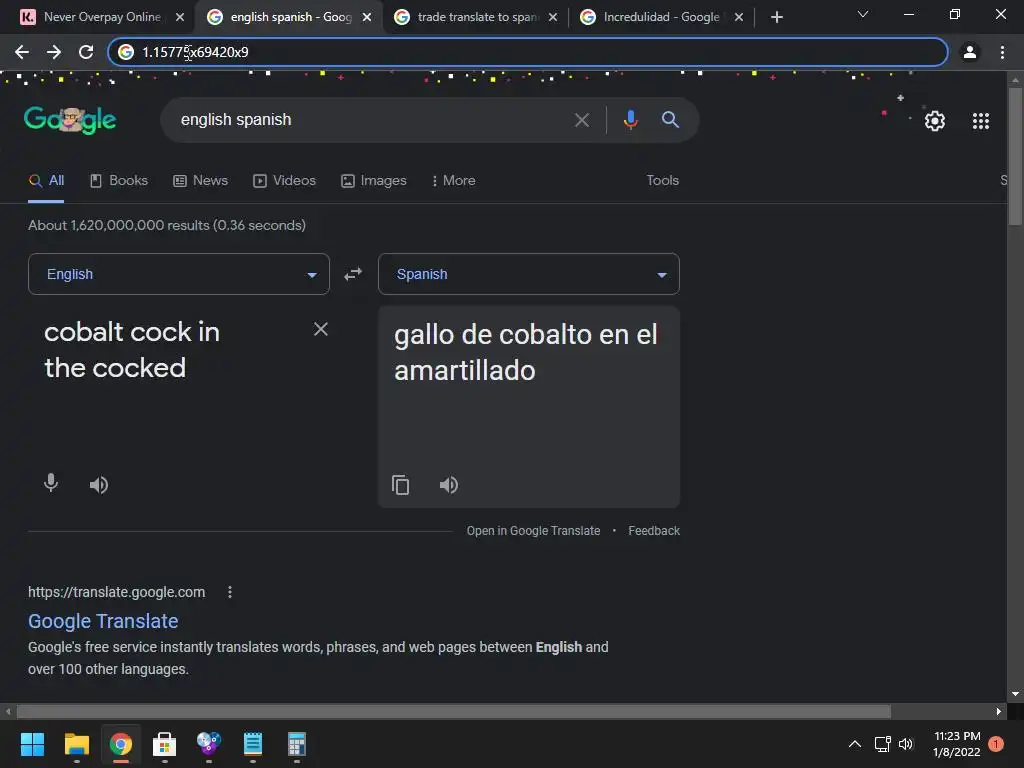Click translation Feedback link

pyautogui.click(x=654, y=531)
